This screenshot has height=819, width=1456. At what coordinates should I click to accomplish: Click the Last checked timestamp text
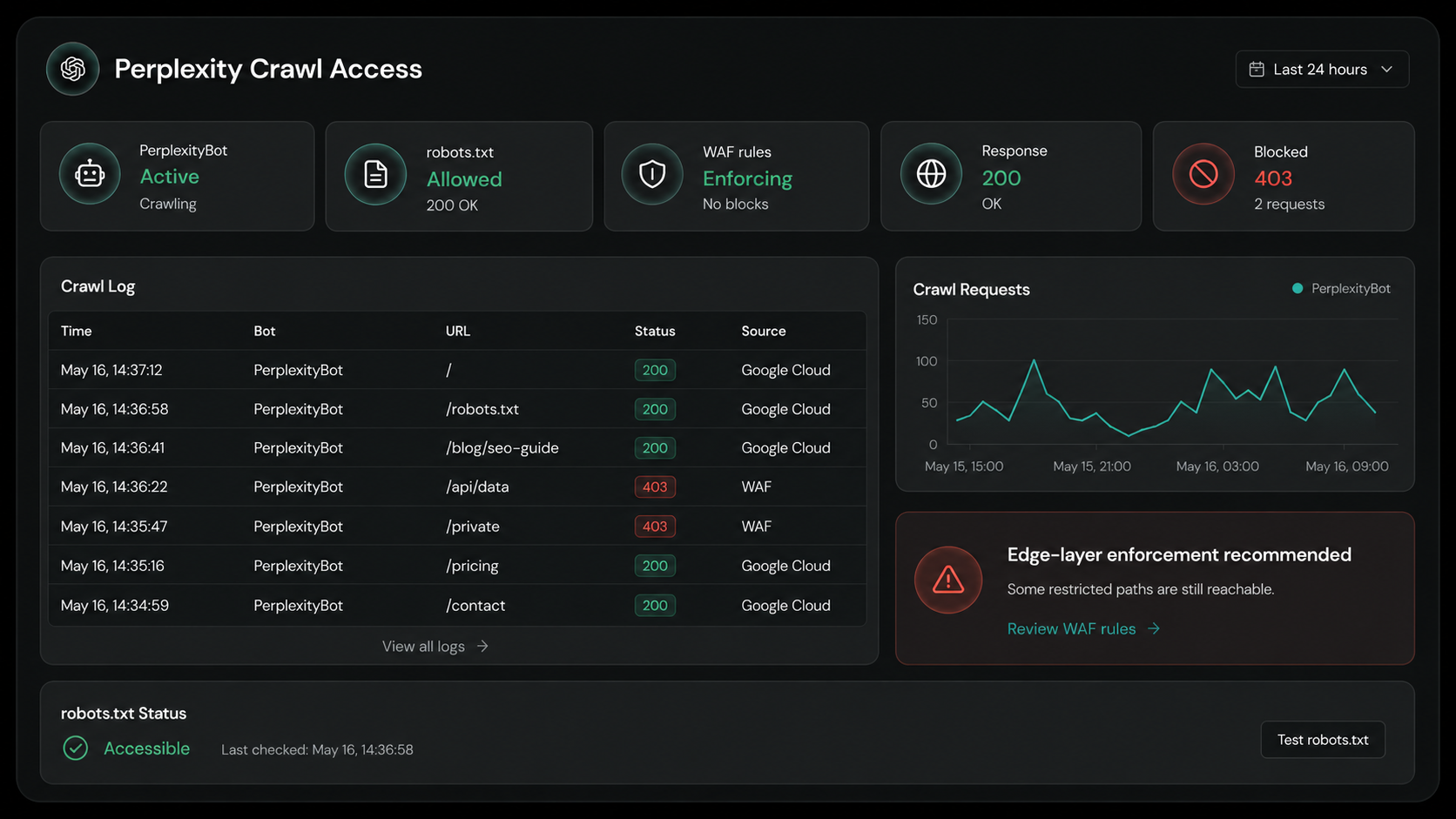pos(317,749)
